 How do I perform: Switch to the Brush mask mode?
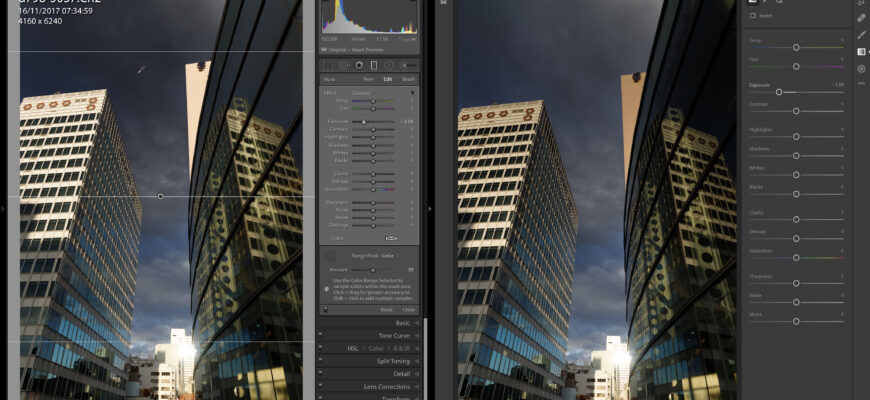pyautogui.click(x=408, y=78)
